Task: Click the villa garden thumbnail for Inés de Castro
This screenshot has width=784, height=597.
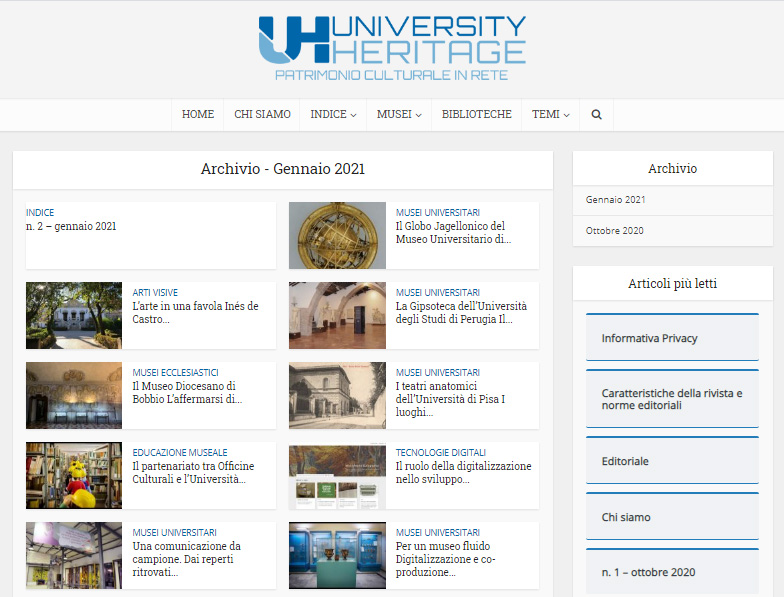Action: [x=74, y=315]
